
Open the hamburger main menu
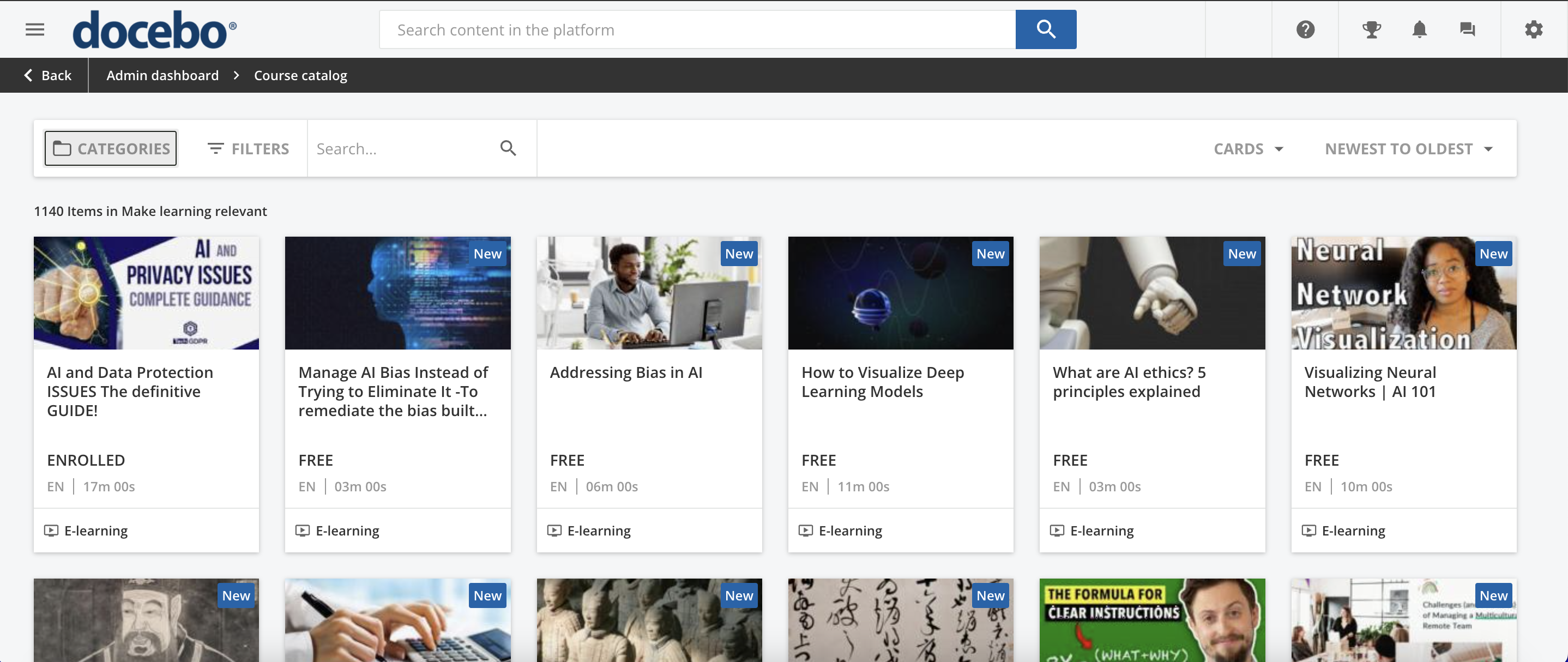click(x=35, y=29)
